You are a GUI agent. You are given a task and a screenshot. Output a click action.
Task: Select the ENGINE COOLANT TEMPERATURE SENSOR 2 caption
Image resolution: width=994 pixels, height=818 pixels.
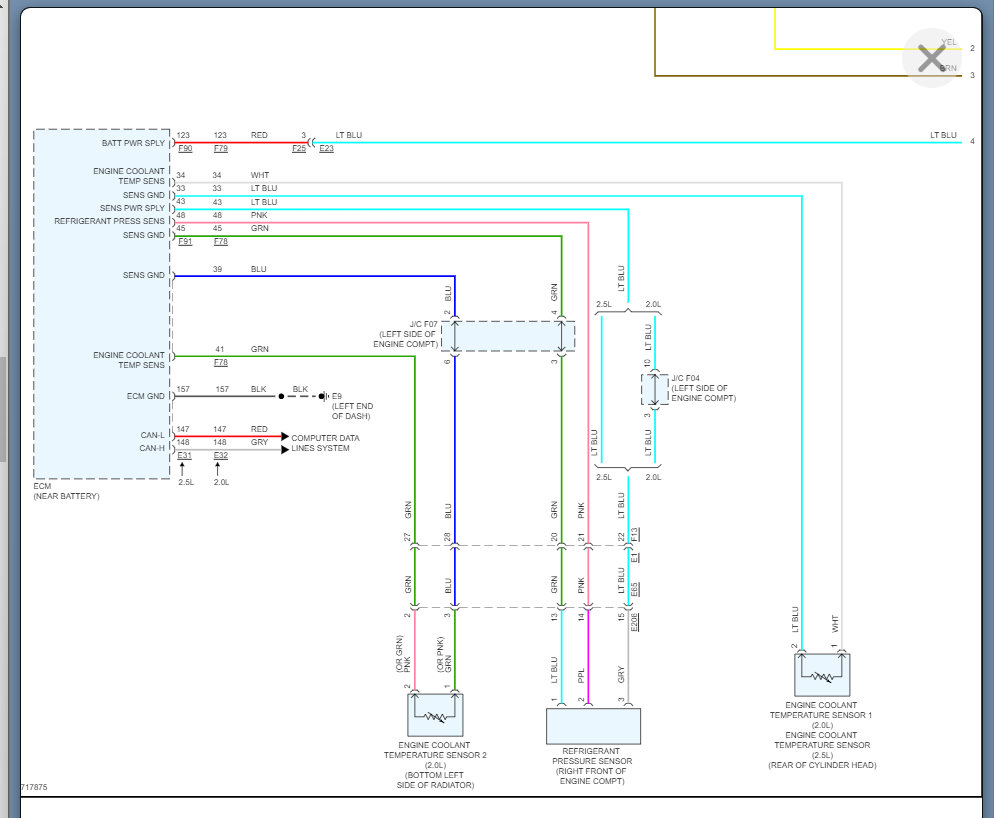pos(435,765)
